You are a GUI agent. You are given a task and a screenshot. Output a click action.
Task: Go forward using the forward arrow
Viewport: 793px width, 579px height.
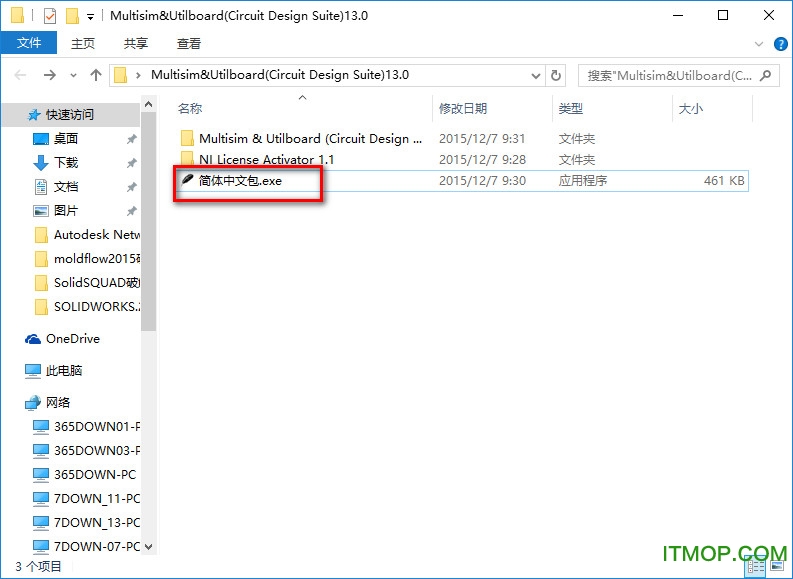(x=50, y=75)
